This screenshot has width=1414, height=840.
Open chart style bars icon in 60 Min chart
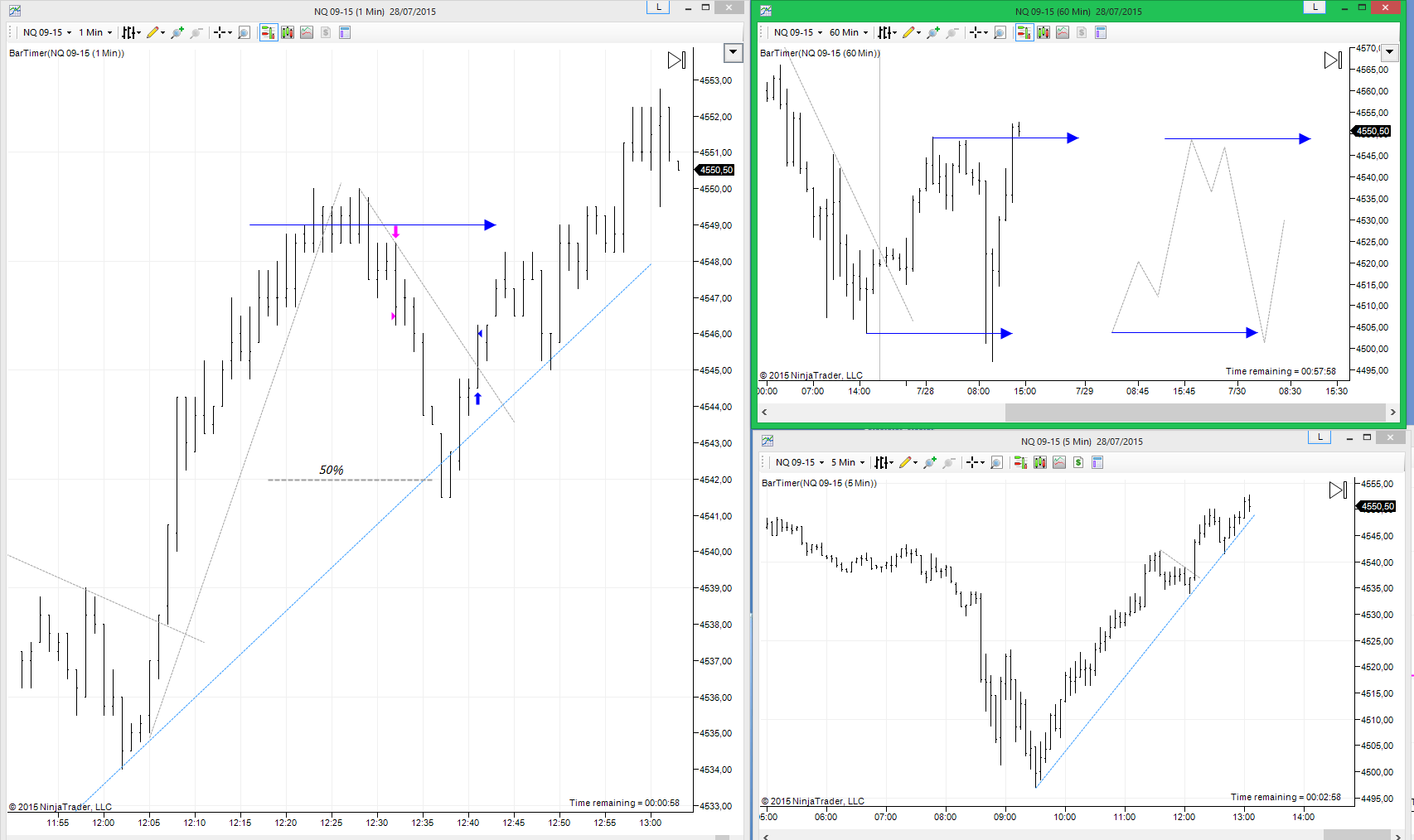tap(887, 32)
